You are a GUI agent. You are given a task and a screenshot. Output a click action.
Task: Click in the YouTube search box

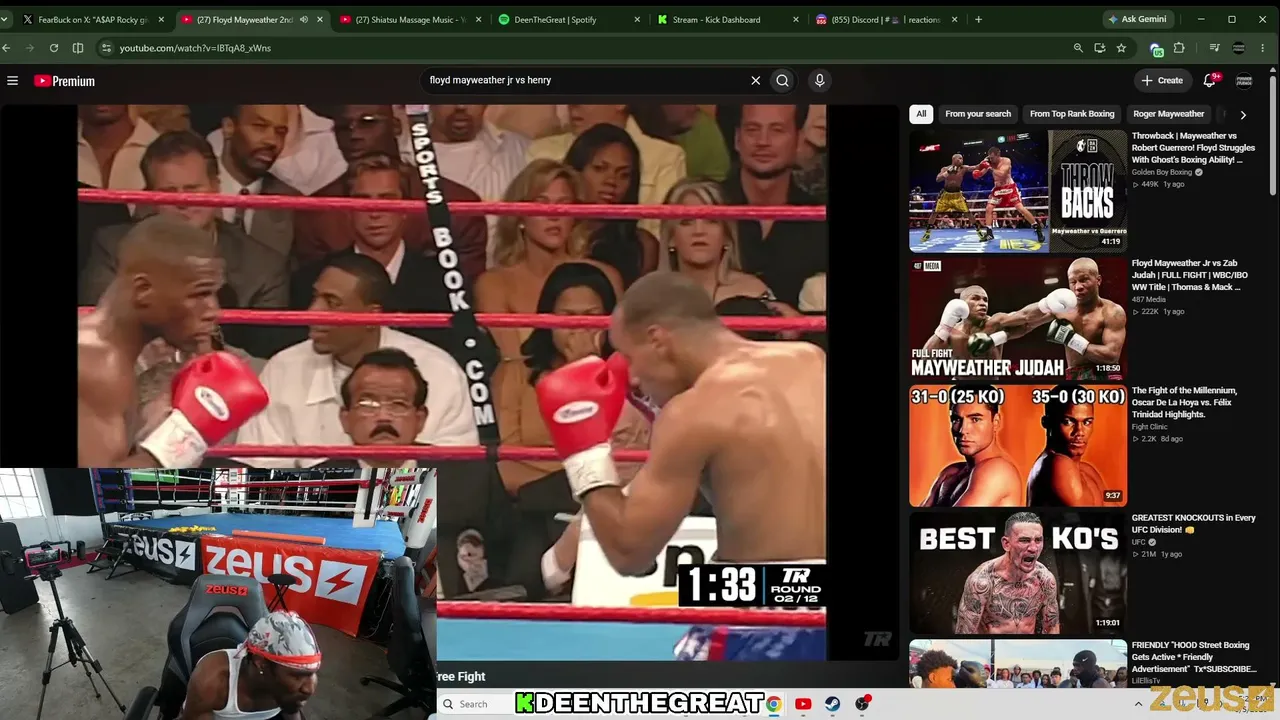click(x=585, y=81)
